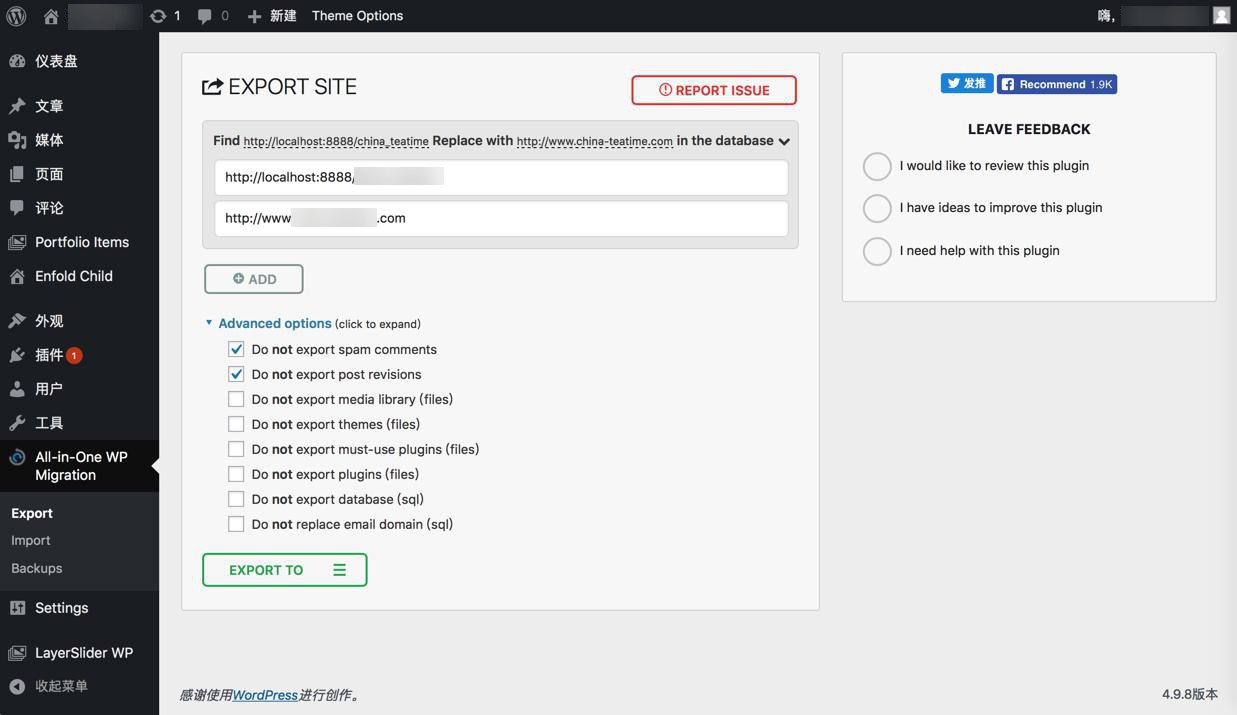Viewport: 1237px width, 715px height.
Task: Click the localhost find text field
Action: pyautogui.click(x=500, y=178)
